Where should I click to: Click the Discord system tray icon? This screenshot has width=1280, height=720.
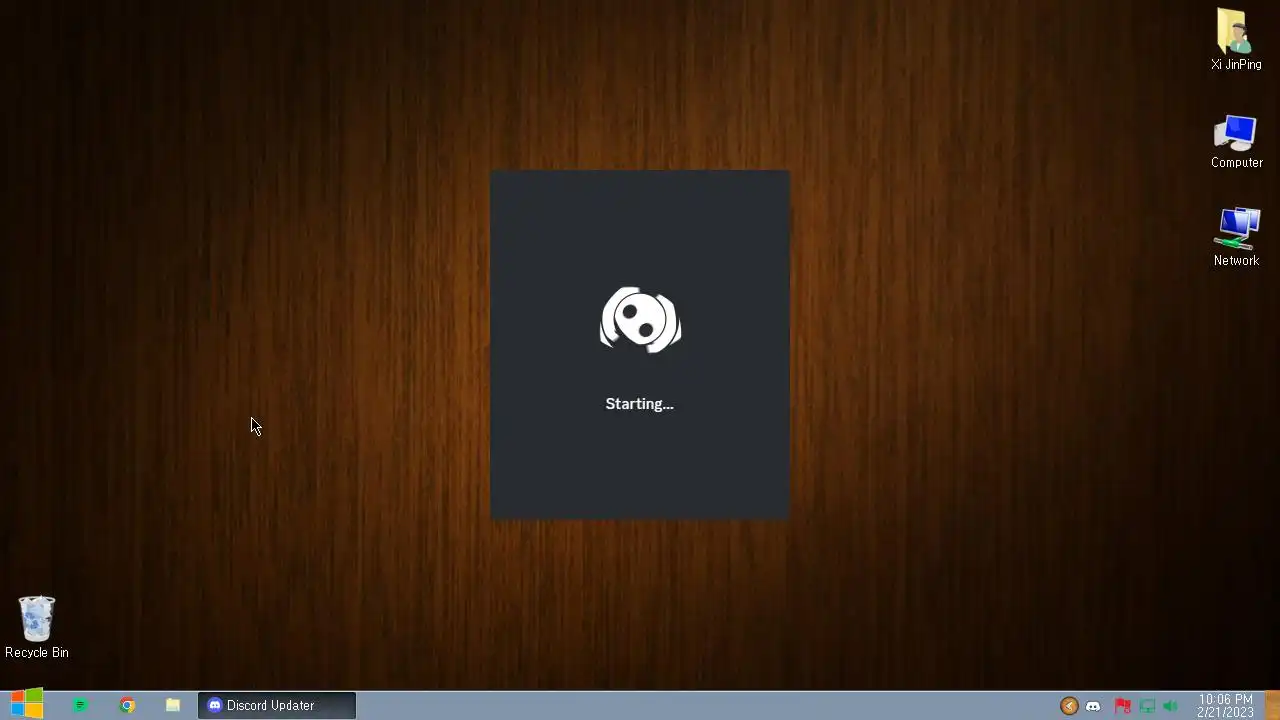1093,706
